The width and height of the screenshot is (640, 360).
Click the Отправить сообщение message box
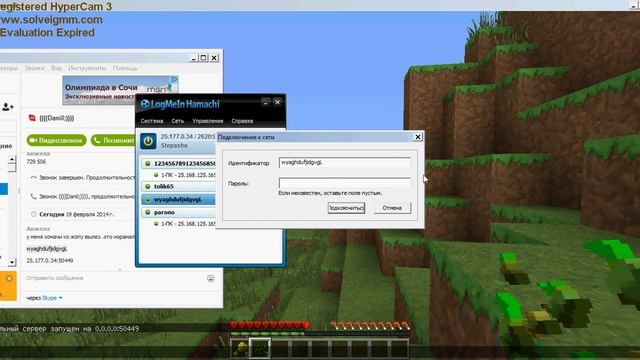(x=114, y=278)
